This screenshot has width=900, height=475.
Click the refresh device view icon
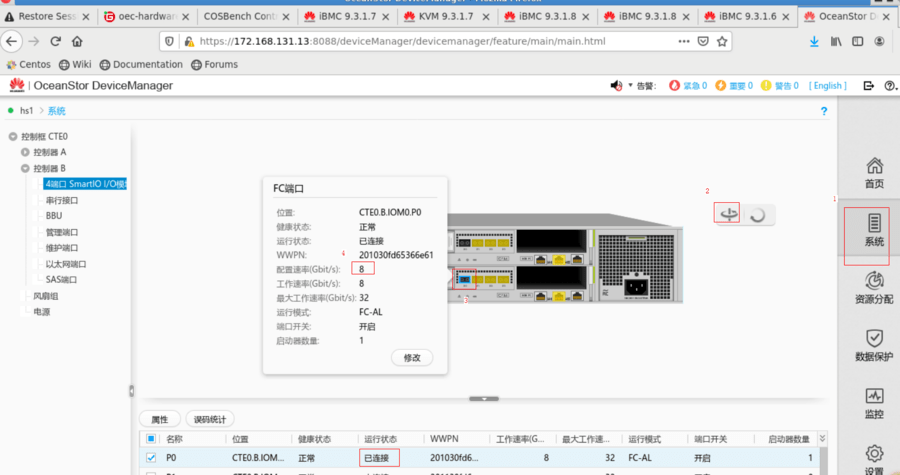(x=759, y=214)
